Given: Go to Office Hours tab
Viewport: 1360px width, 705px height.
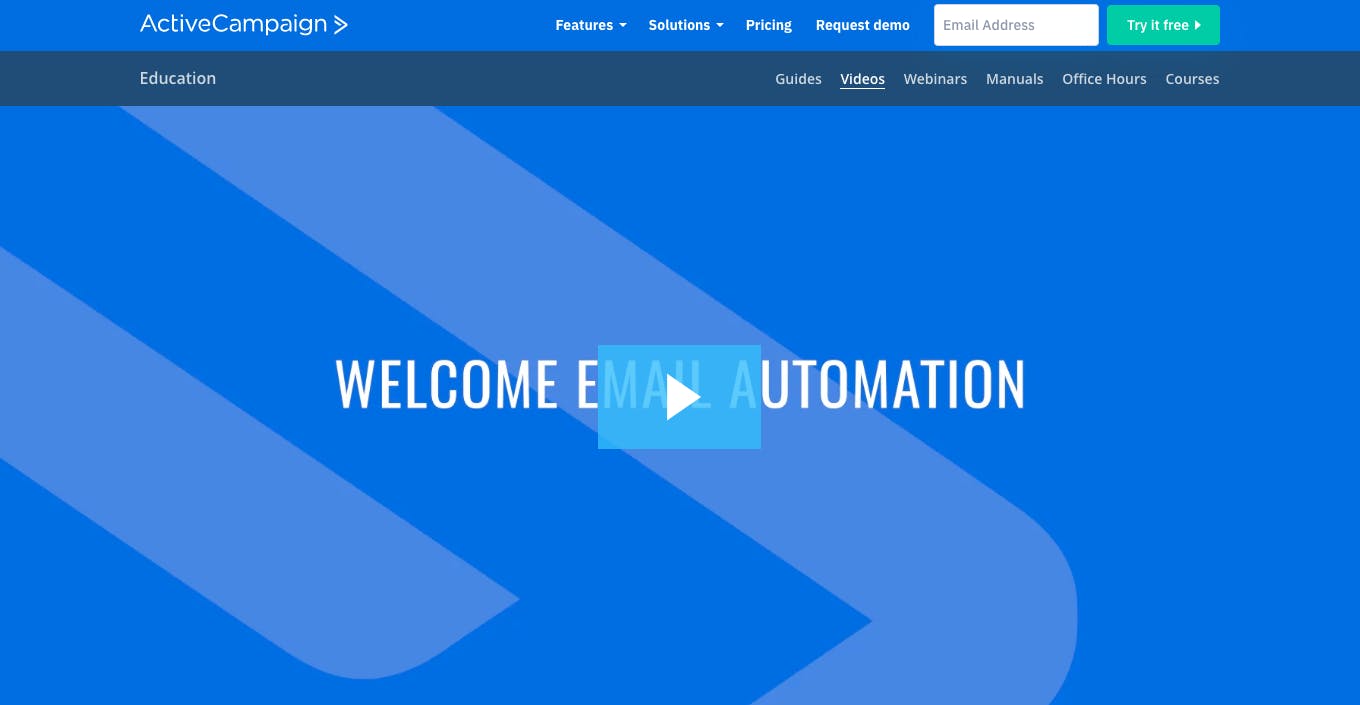Looking at the screenshot, I should [1104, 79].
